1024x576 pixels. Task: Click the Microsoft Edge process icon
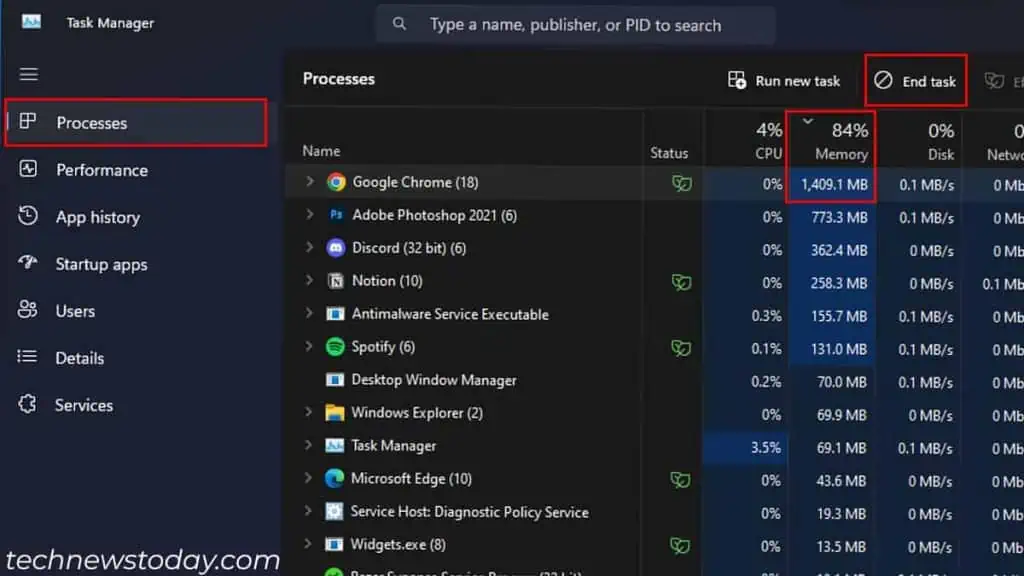[x=334, y=479]
